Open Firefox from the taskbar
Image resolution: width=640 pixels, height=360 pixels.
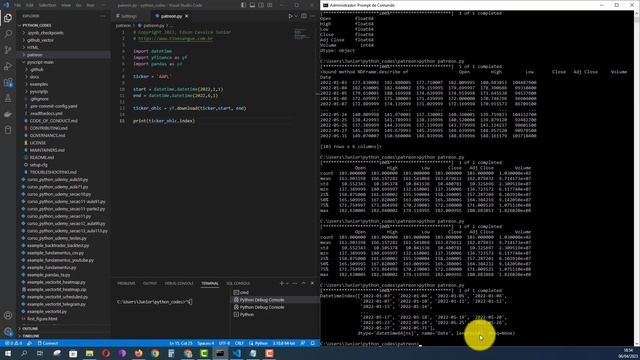click(138, 353)
